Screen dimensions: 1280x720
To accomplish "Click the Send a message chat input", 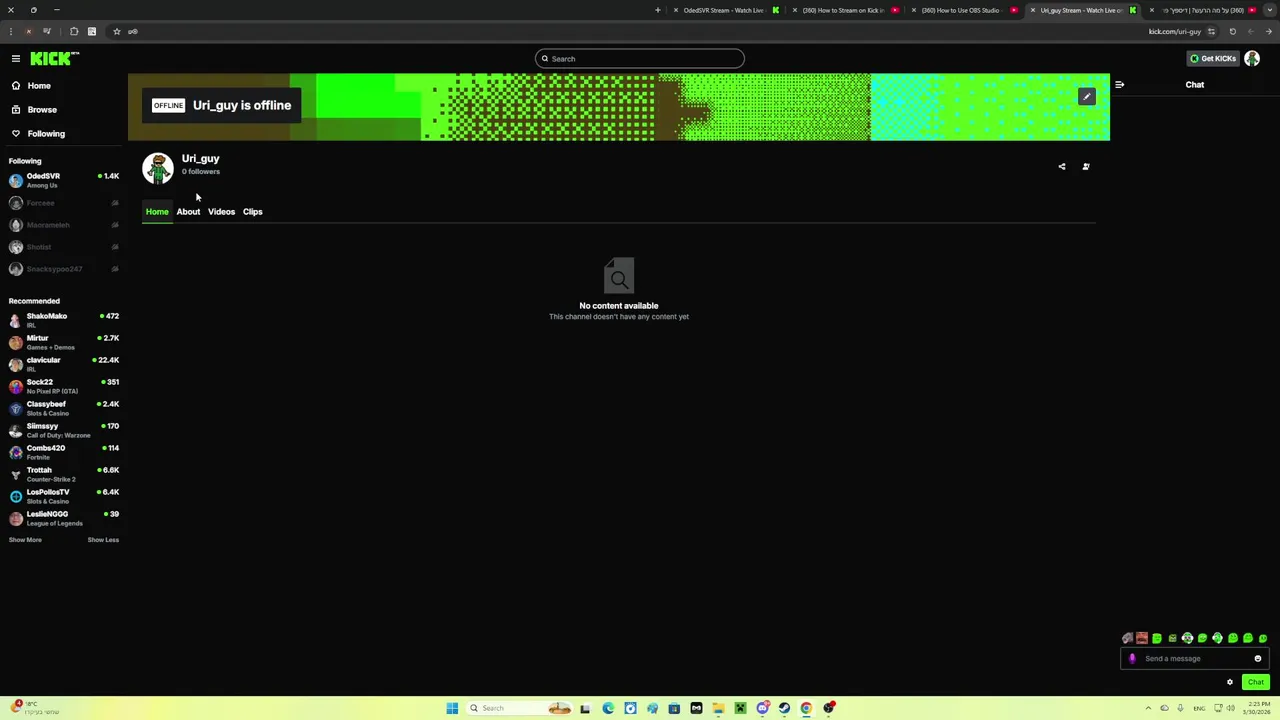I will (1195, 659).
